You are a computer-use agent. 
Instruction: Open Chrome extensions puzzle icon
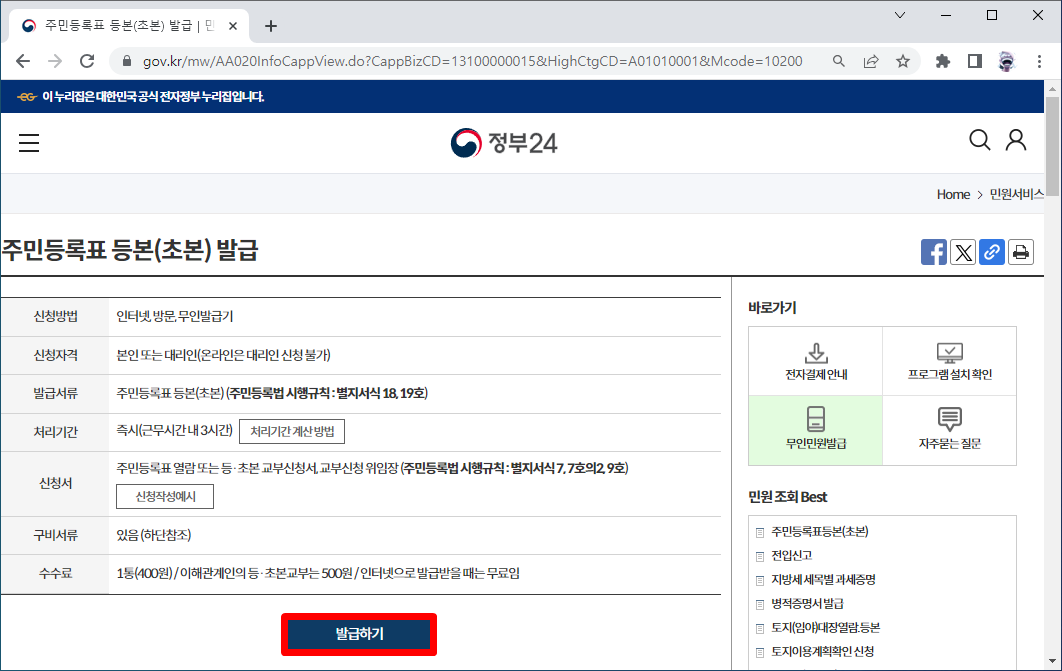click(x=942, y=62)
